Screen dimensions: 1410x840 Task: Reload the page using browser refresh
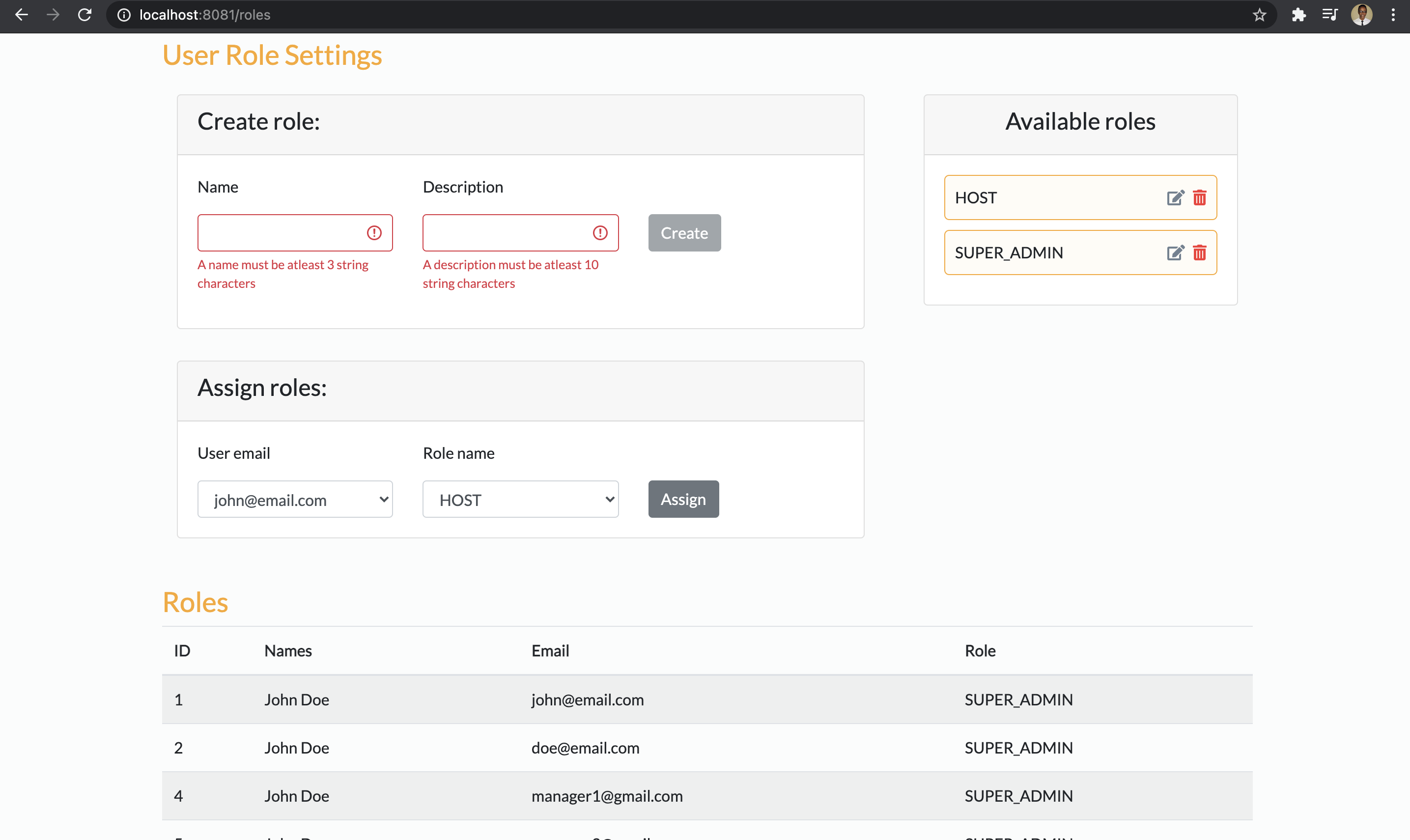click(x=85, y=15)
